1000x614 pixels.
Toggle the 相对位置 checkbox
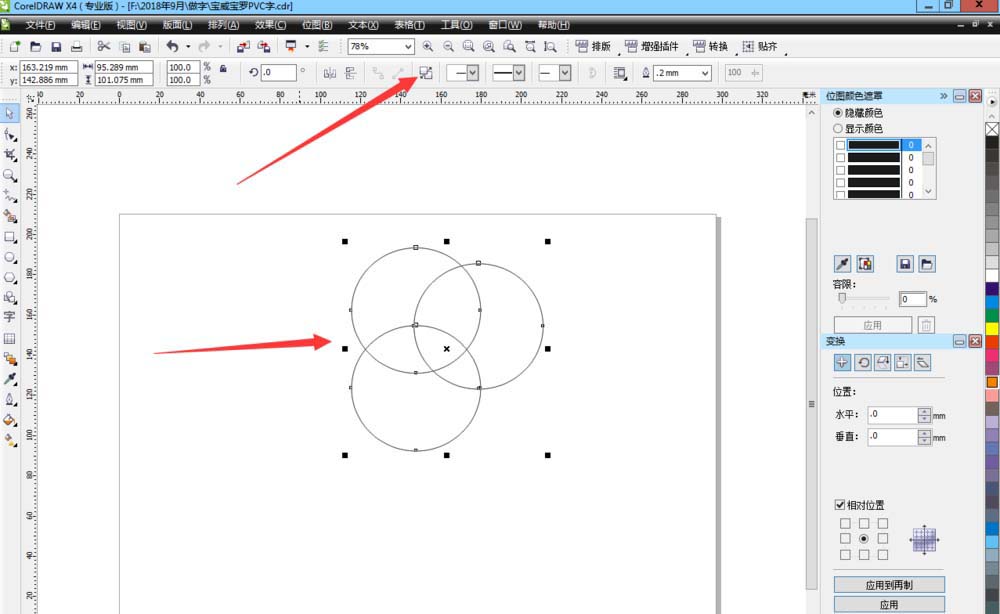(840, 505)
